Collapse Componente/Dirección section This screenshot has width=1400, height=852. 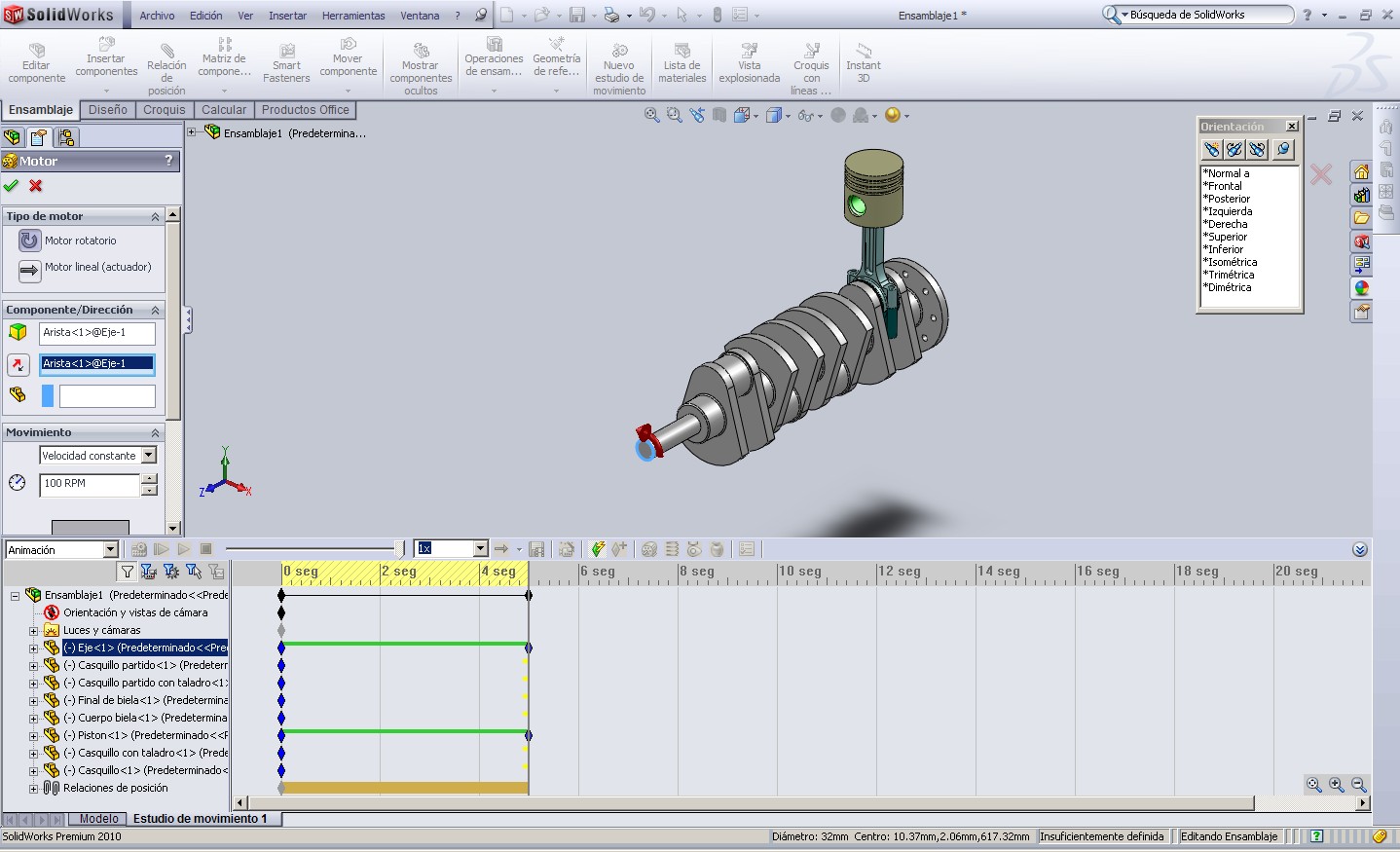click(155, 310)
